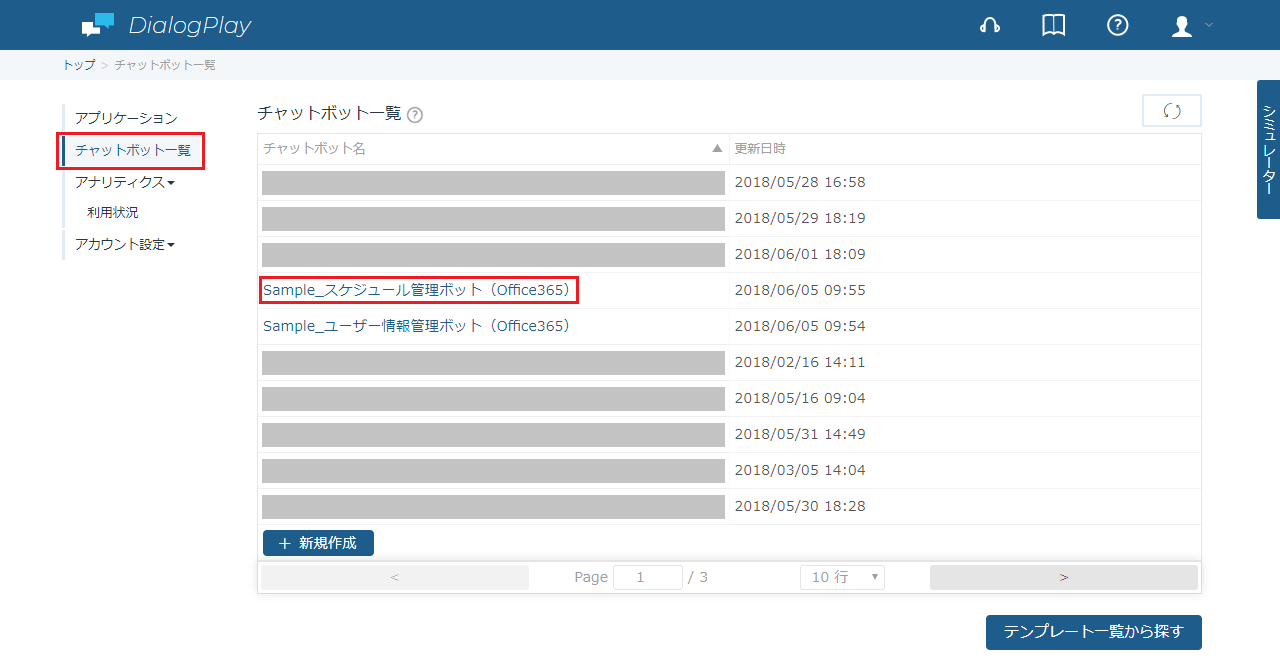The width and height of the screenshot is (1280, 661).
Task: Open 利用状況 under analytics
Action: pyautogui.click(x=113, y=212)
